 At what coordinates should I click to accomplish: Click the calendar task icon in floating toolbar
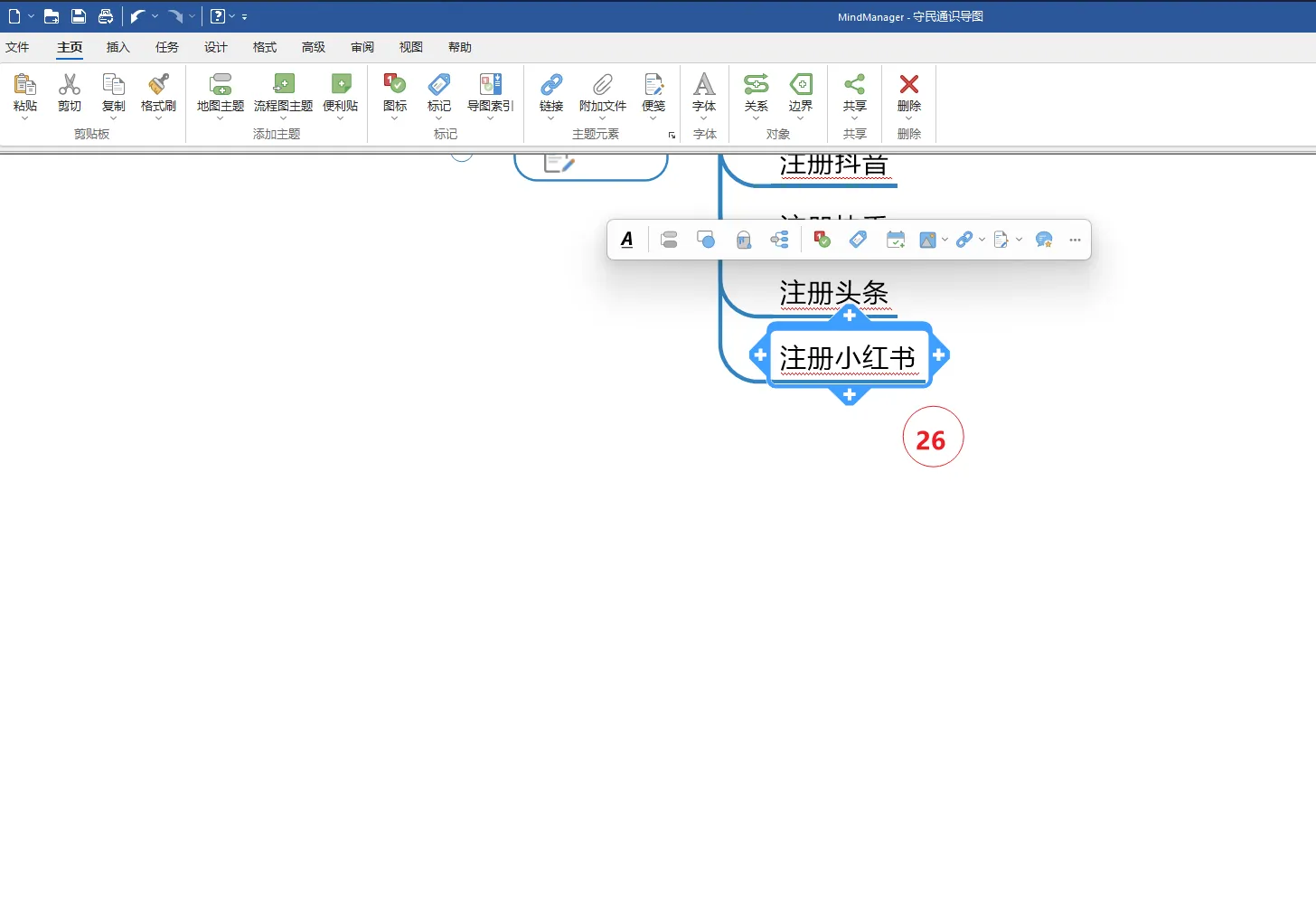(896, 240)
